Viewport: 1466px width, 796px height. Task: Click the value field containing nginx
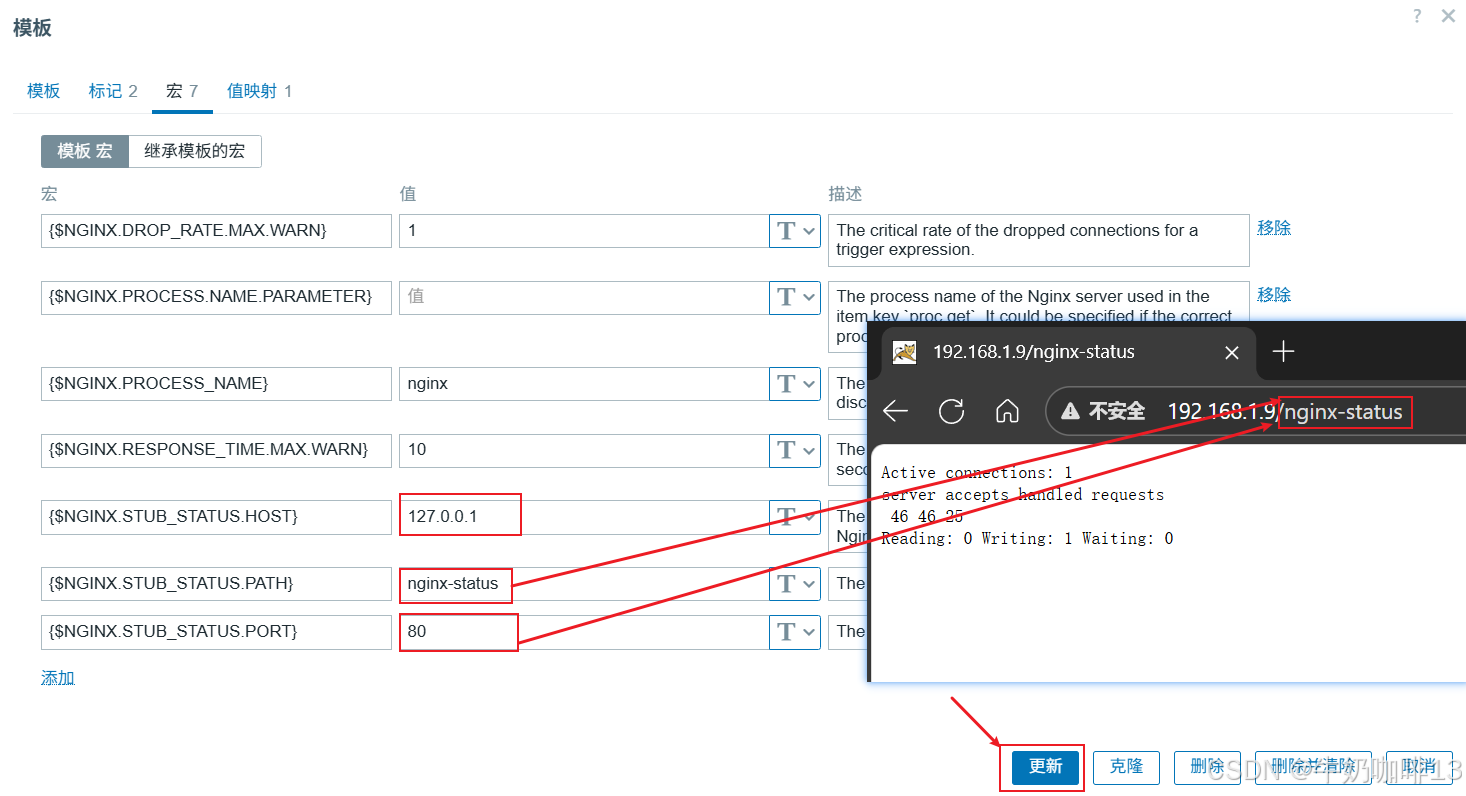[583, 384]
